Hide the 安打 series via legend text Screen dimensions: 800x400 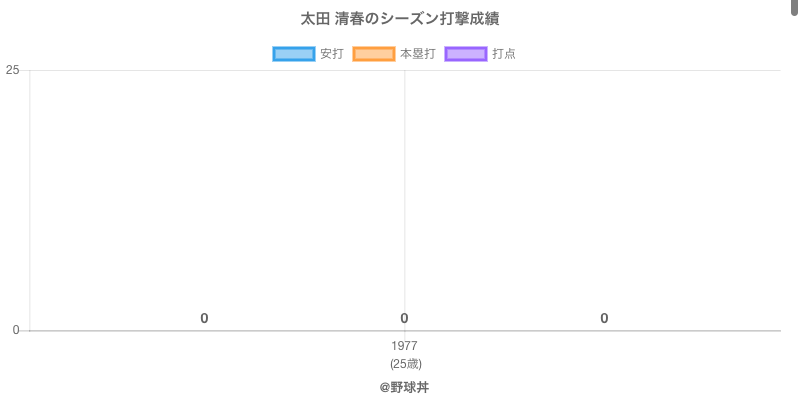tap(331, 54)
